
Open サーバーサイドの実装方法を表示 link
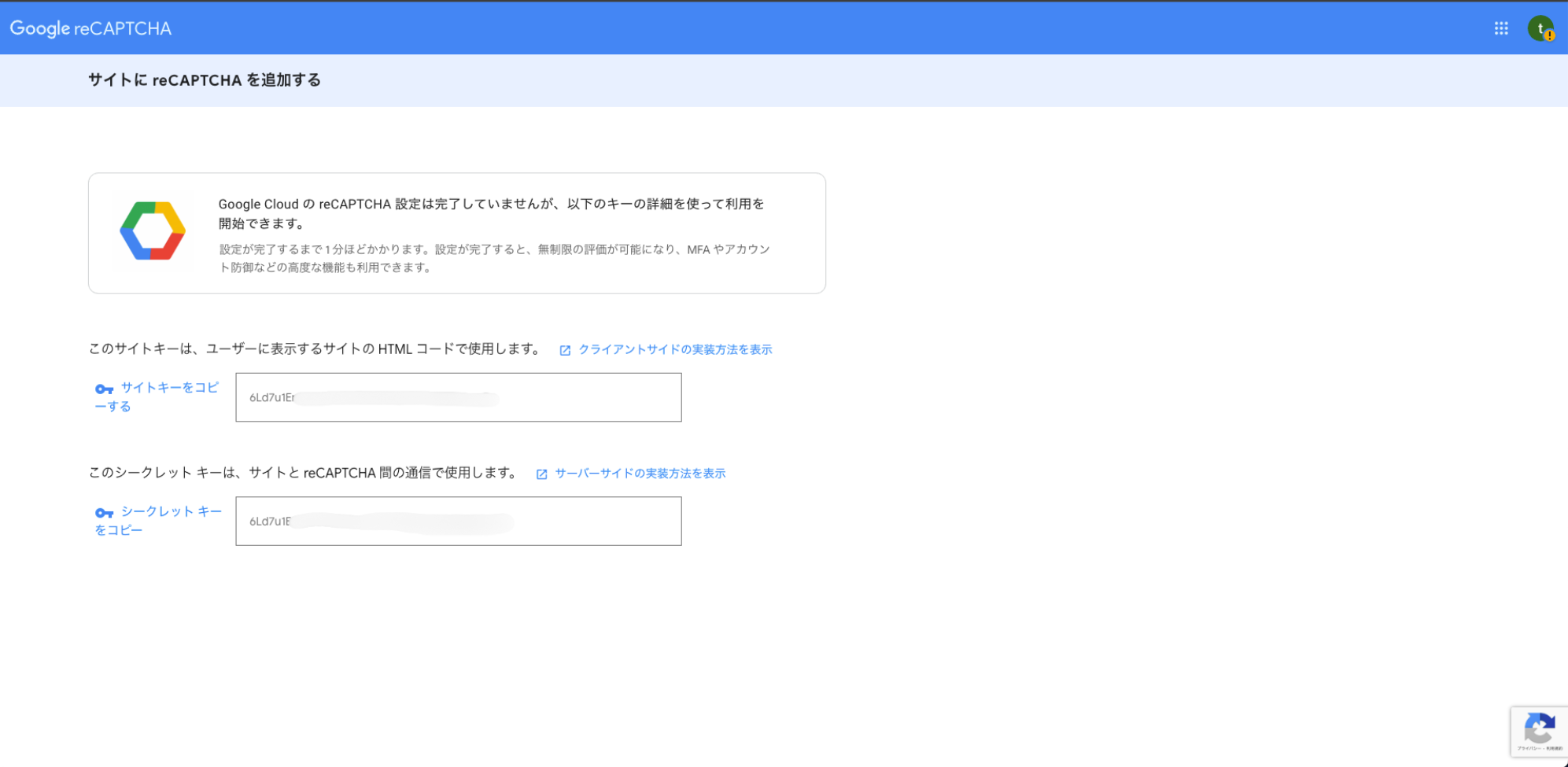point(640,473)
